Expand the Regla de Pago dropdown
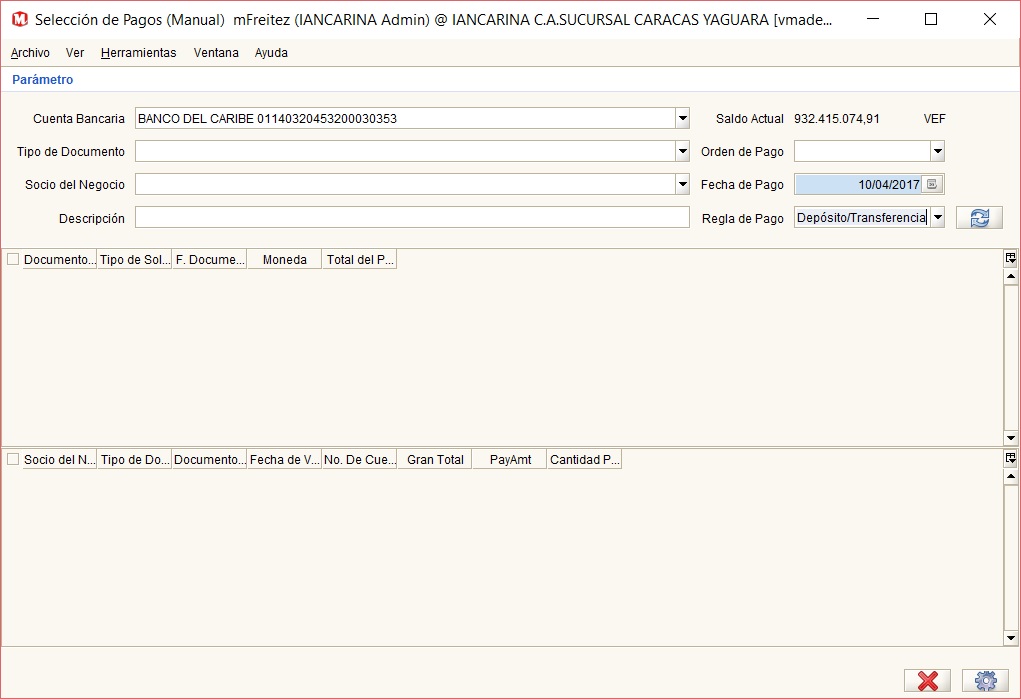 938,218
